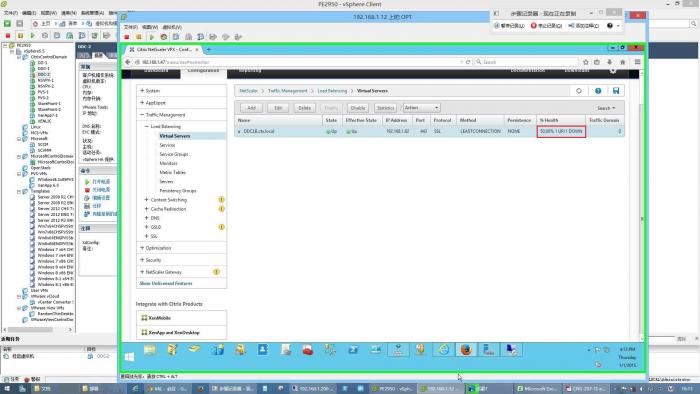Collapse the Traffic Management node
Screen dimensions: 700x394
pos(142,115)
